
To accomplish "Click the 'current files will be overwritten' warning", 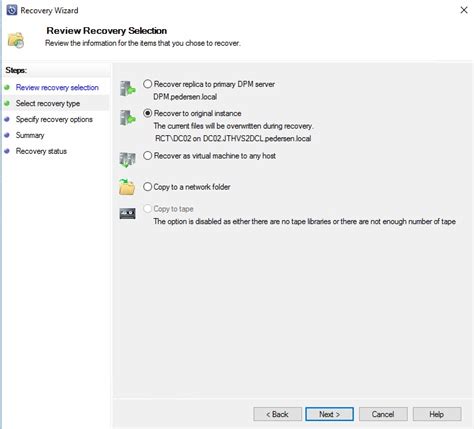I will click(233, 126).
